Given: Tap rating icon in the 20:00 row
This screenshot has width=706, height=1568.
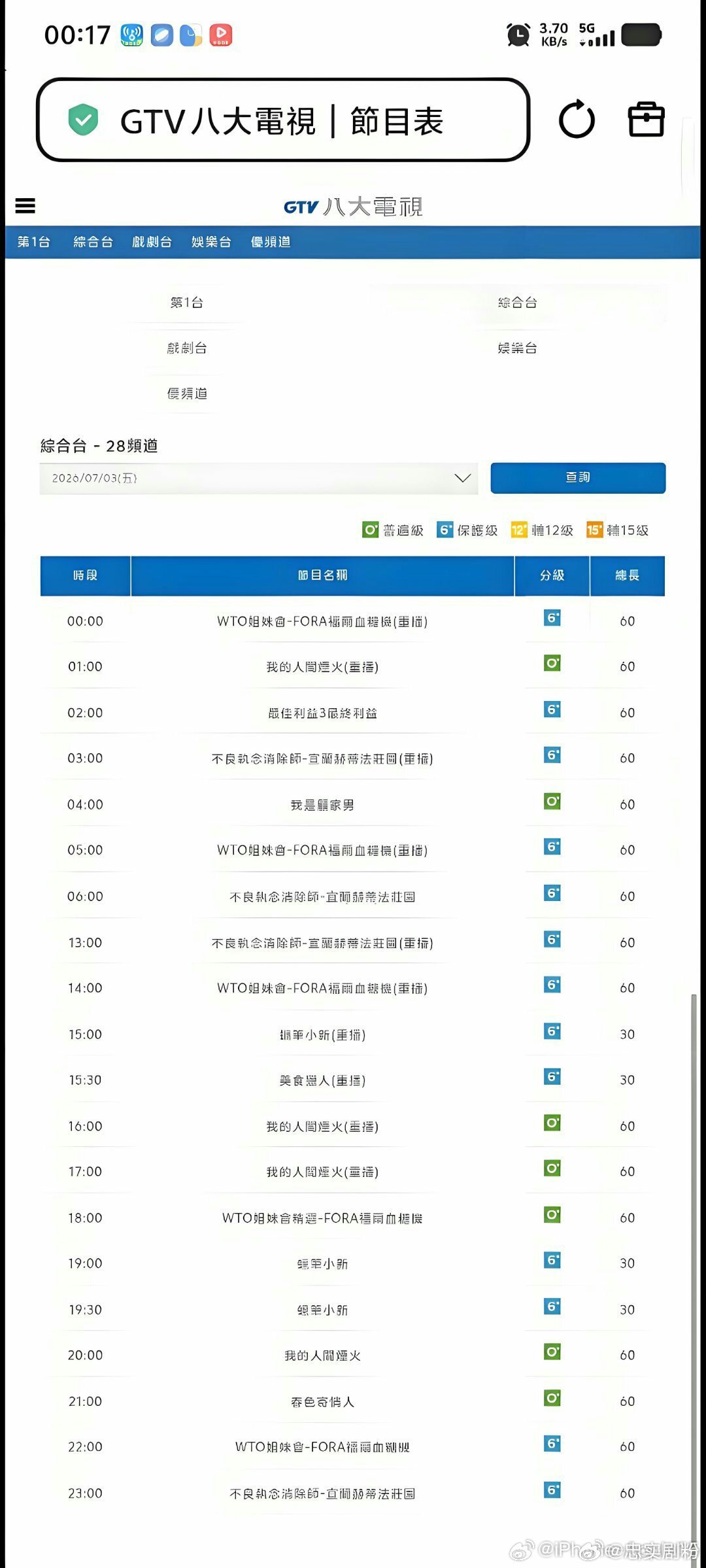Looking at the screenshot, I should (x=552, y=1352).
